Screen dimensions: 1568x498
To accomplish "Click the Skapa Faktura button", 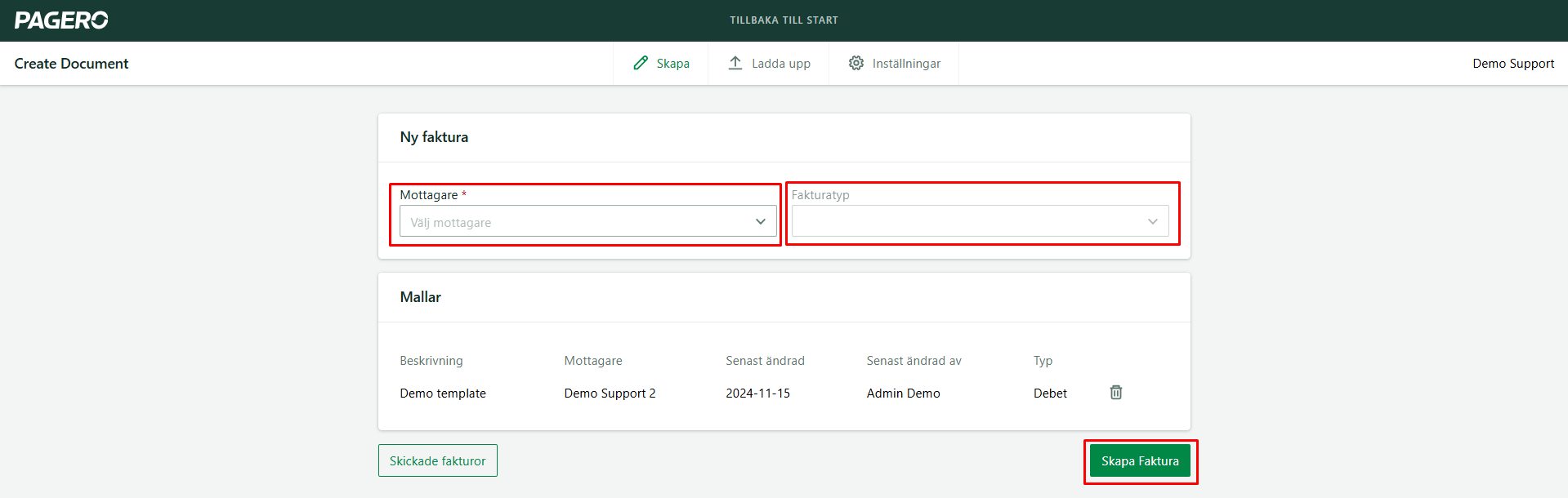I will click(1140, 461).
